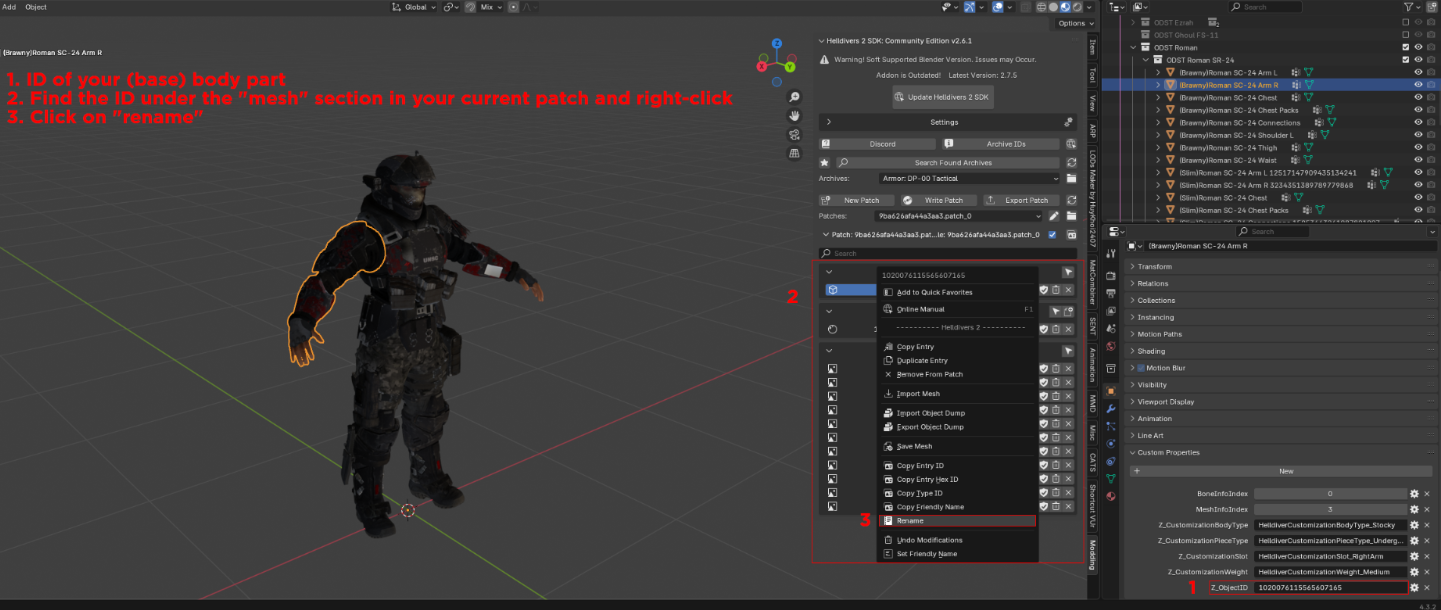Open the Global transform orientation dropdown

click(x=414, y=7)
